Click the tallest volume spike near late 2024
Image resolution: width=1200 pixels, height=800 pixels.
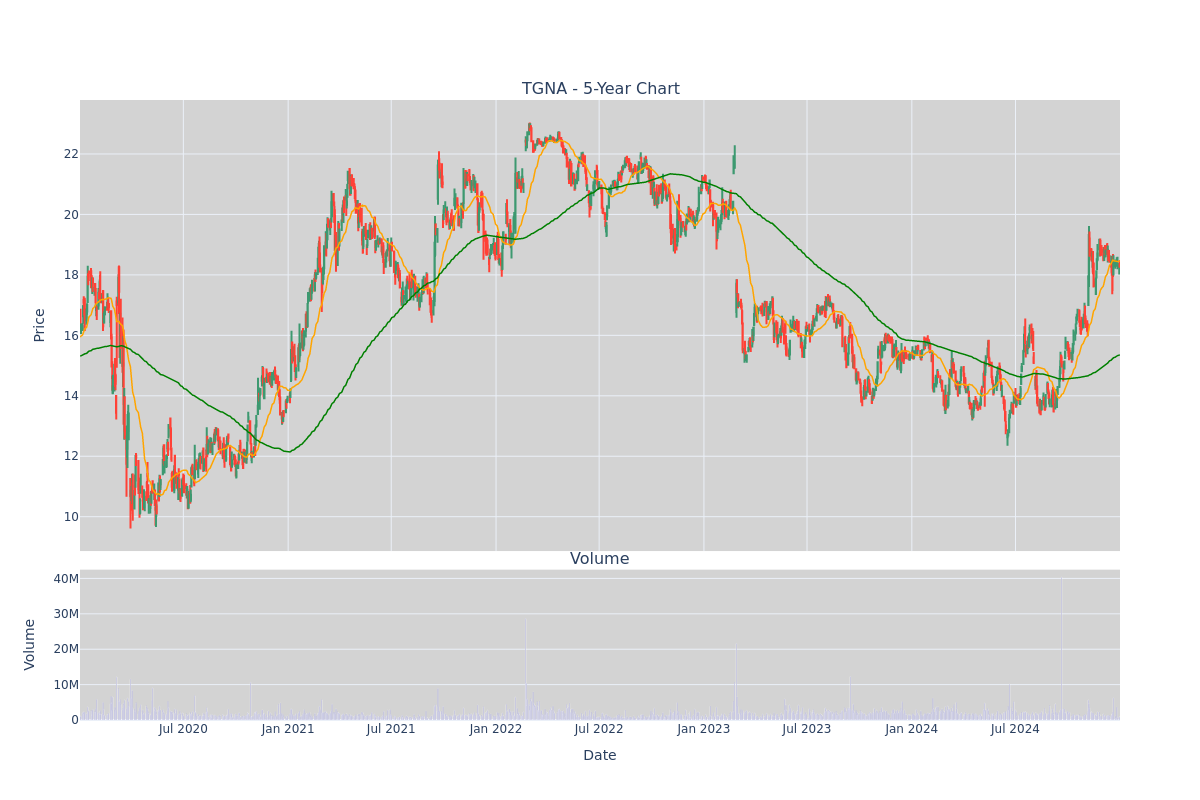tap(1061, 648)
